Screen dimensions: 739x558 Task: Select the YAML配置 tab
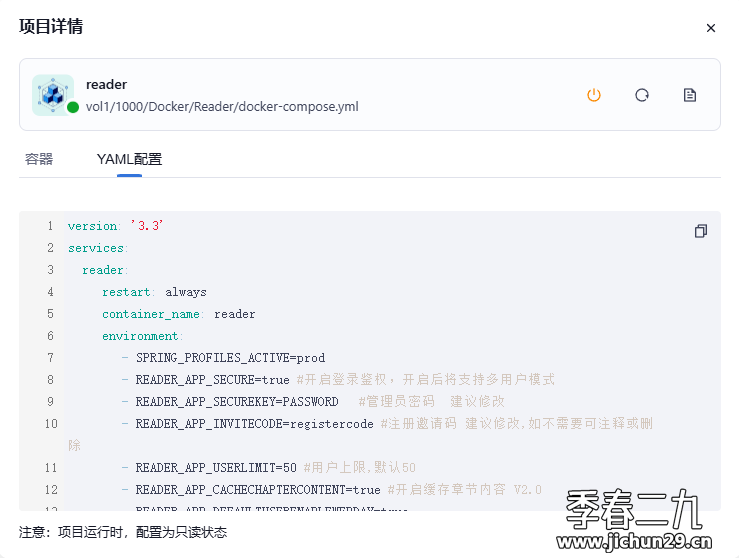click(129, 159)
